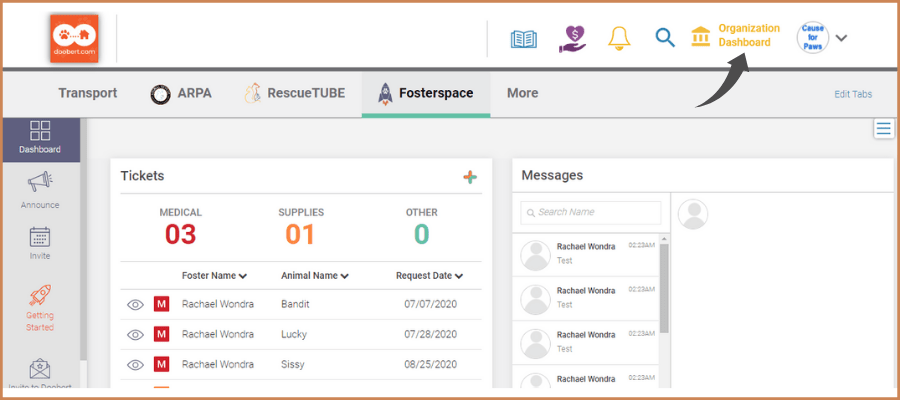The width and height of the screenshot is (900, 400).
Task: Sort by Animal Name column
Action: click(315, 275)
